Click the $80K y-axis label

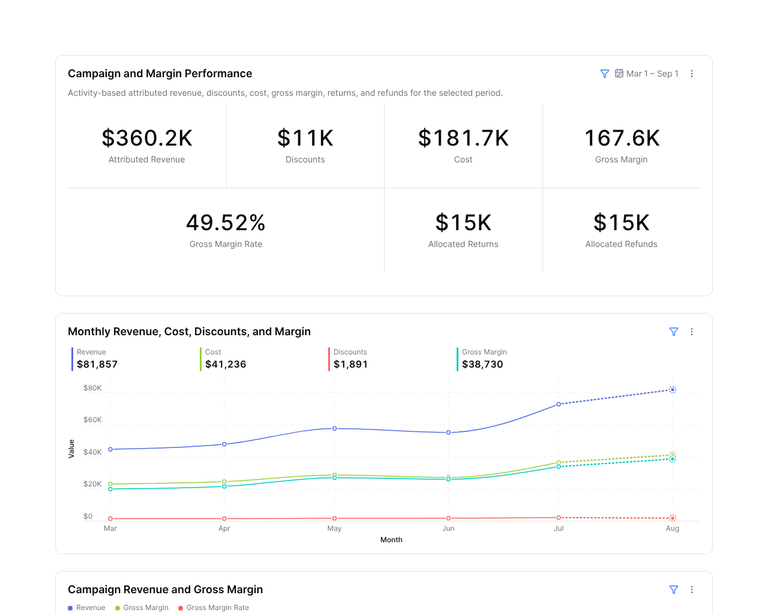click(92, 388)
